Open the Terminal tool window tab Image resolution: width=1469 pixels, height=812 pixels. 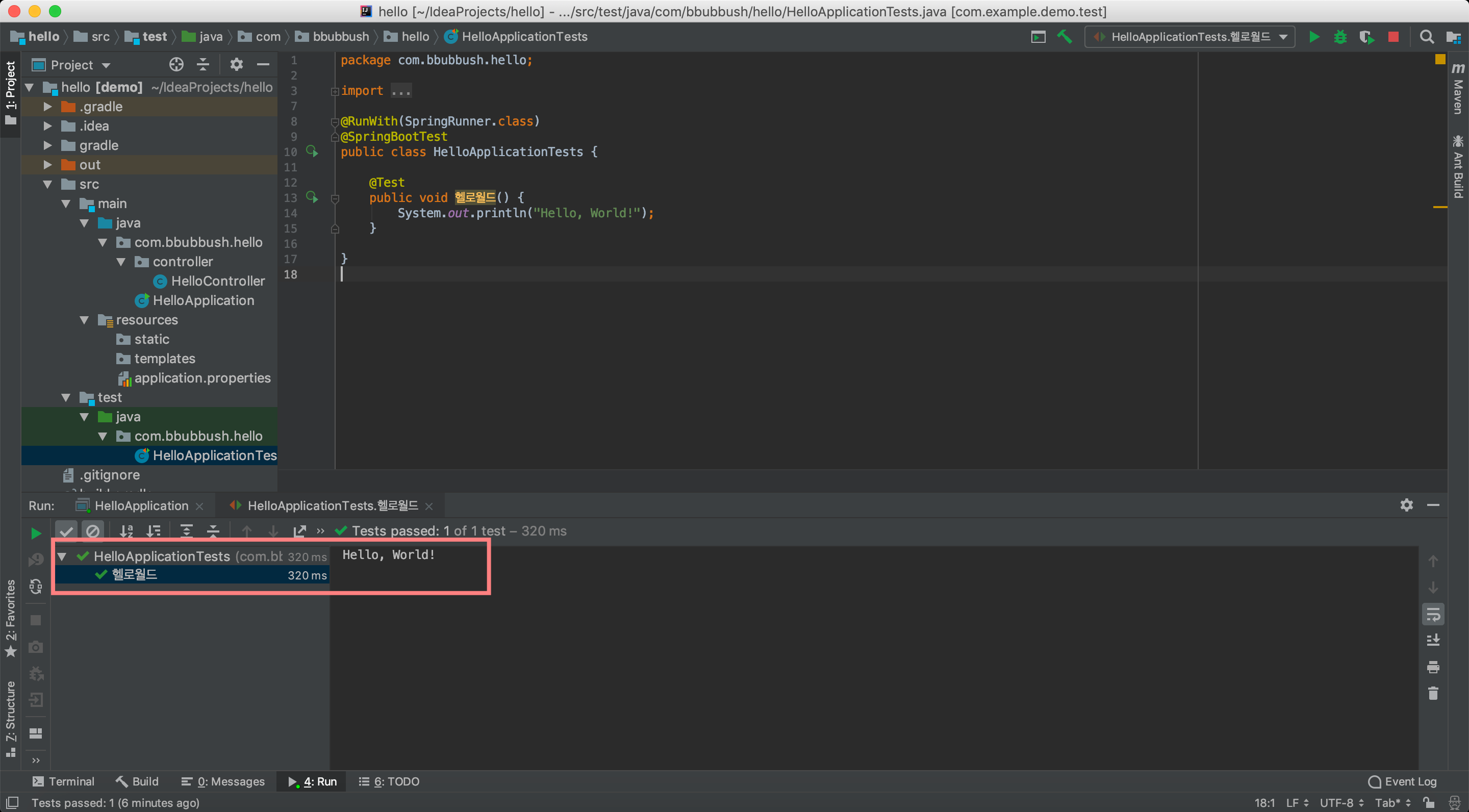pos(63,781)
